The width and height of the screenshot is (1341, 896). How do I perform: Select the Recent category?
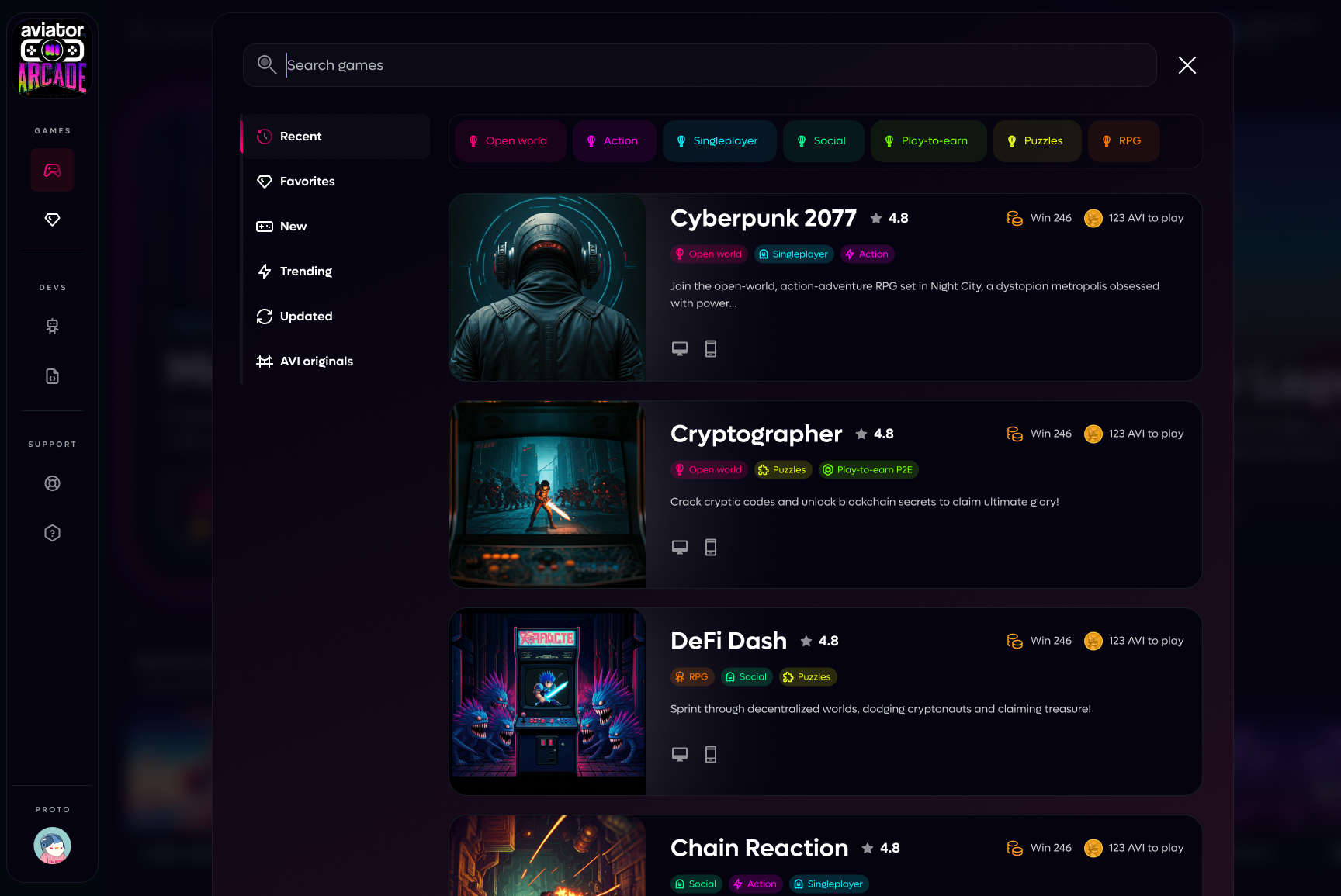335,137
